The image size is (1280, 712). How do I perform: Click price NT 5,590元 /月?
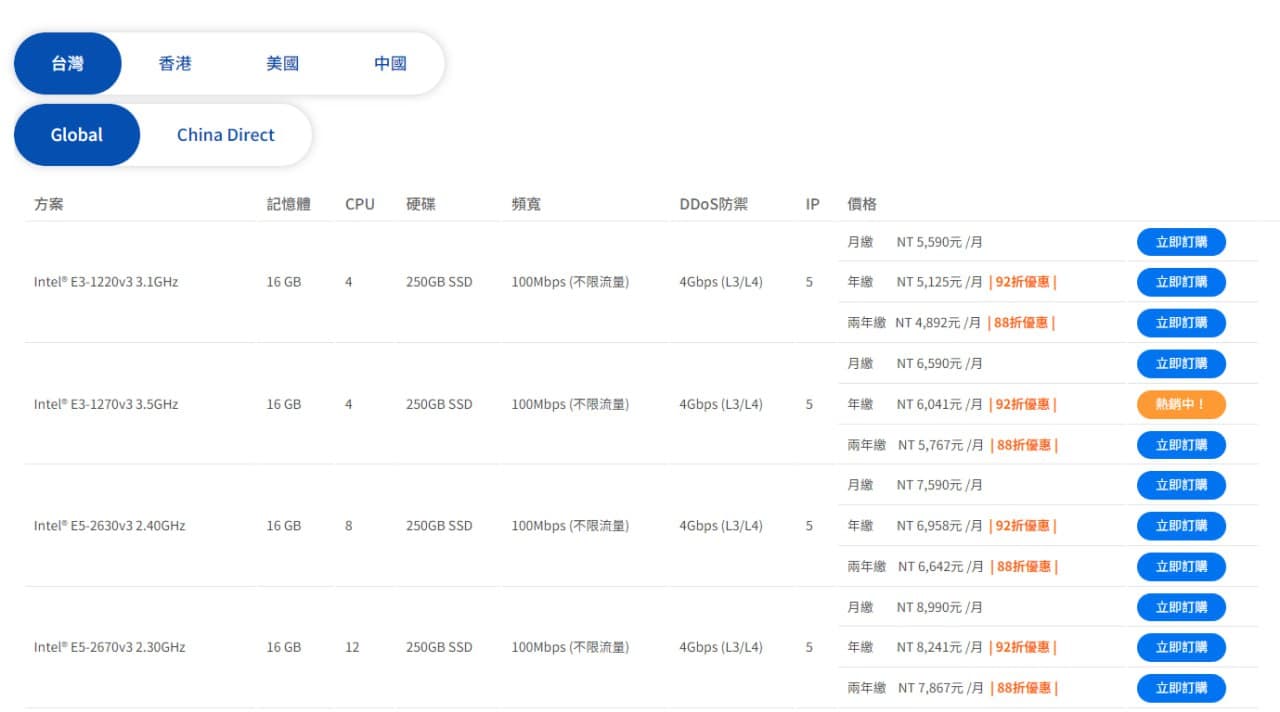tap(940, 242)
